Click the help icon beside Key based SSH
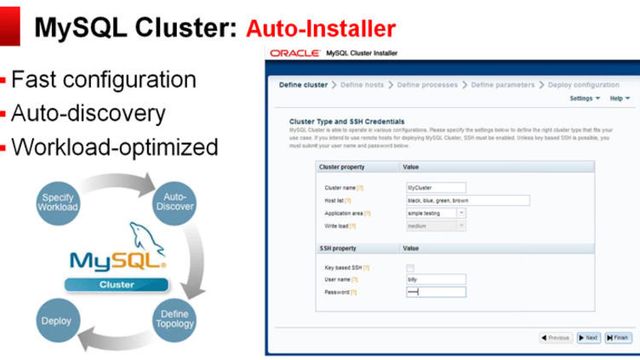640x360 pixels. pos(366,268)
